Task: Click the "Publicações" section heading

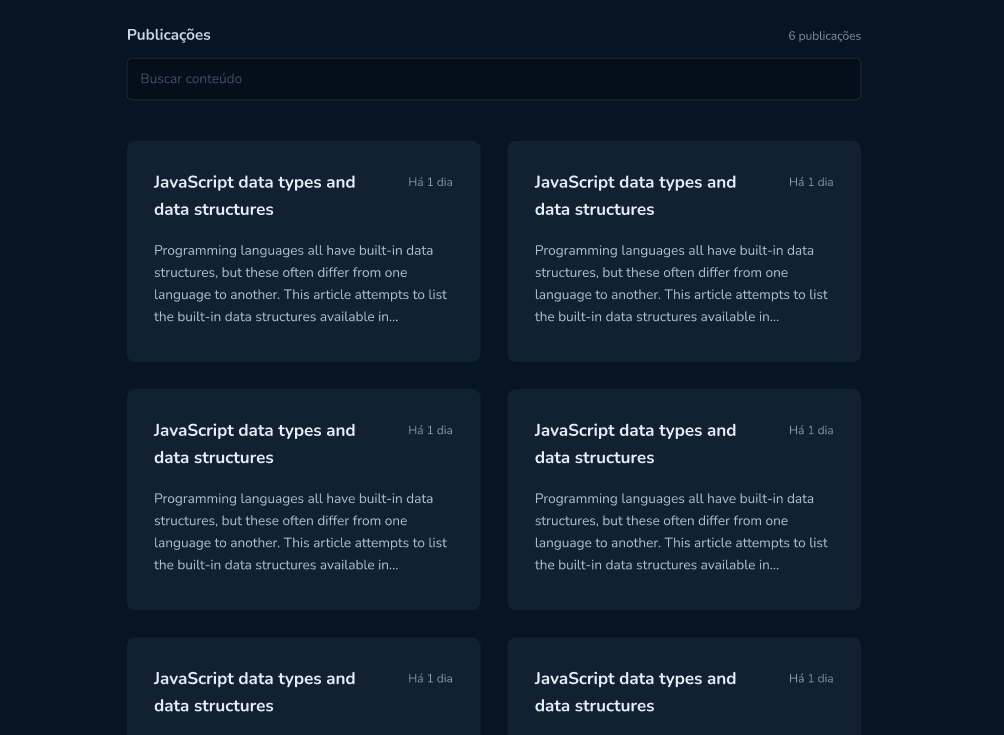Action: click(168, 35)
